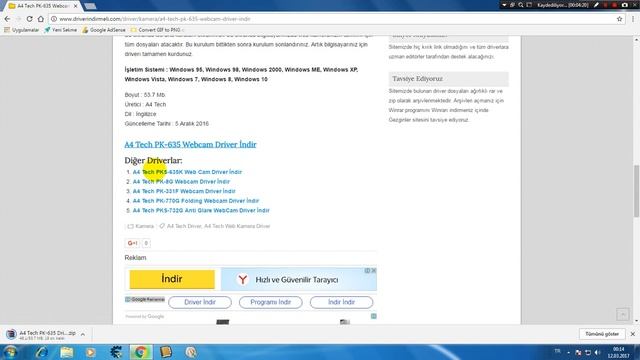The height and width of the screenshot is (360, 640).
Task: Launch Internet Explorer from the taskbar
Action: pyautogui.click(x=41, y=352)
